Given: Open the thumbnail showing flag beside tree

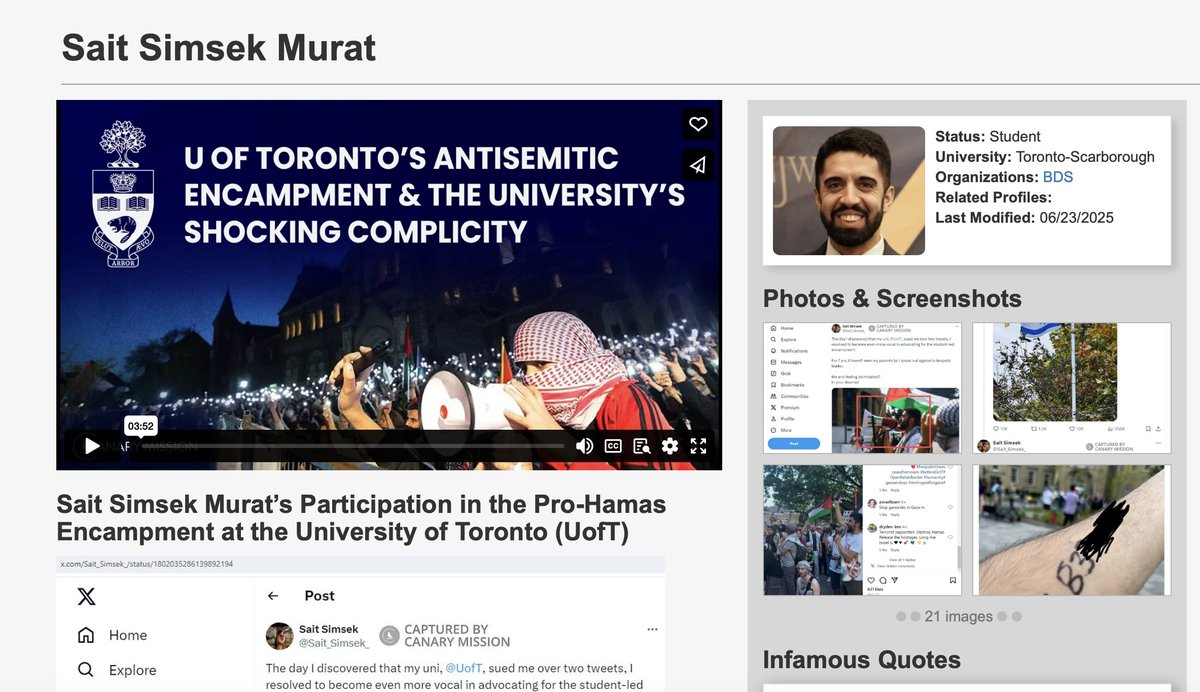Looking at the screenshot, I should click(x=1071, y=388).
